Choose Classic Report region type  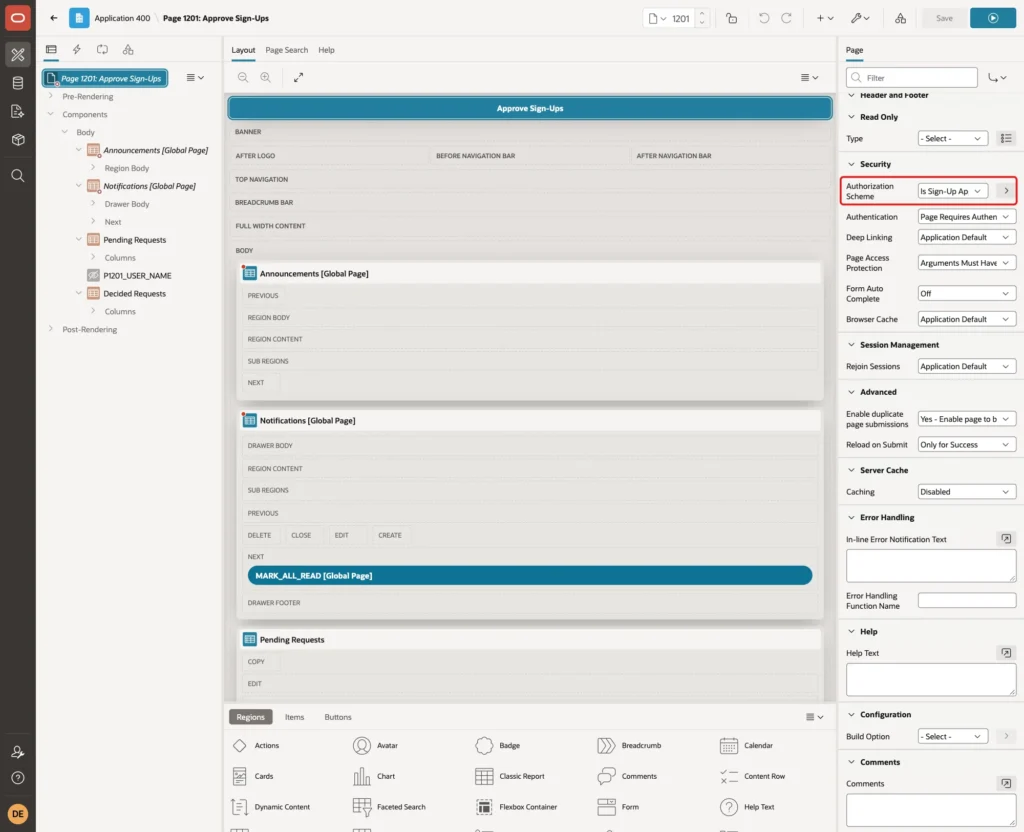pyautogui.click(x=511, y=776)
